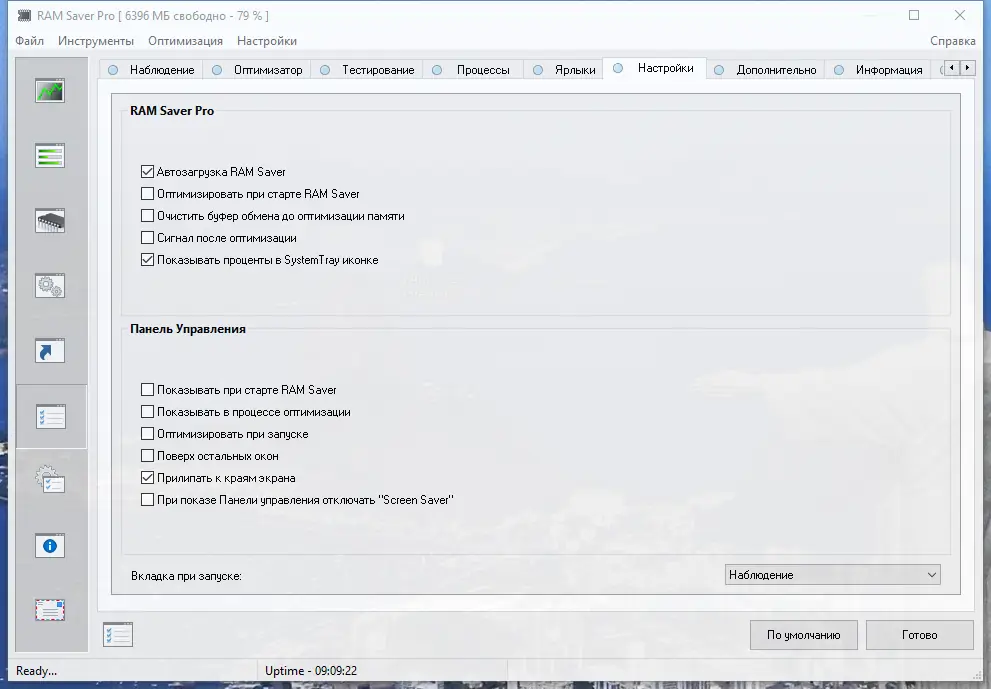The image size is (991, 689).
Task: Switch to the Тестирование tab
Action: (367, 70)
